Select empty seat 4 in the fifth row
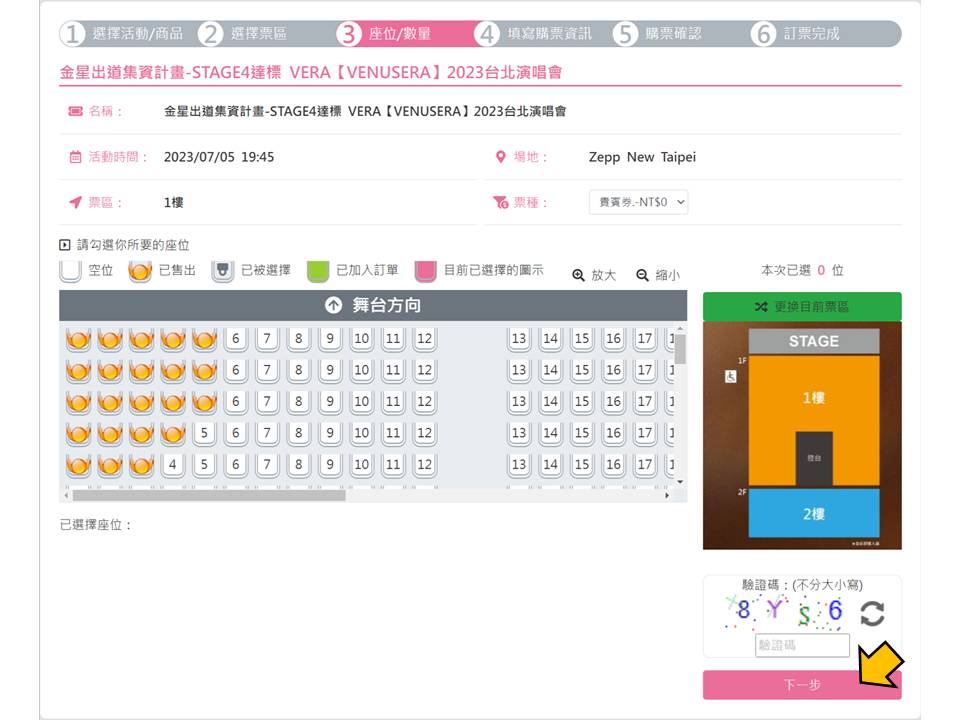 coord(172,465)
